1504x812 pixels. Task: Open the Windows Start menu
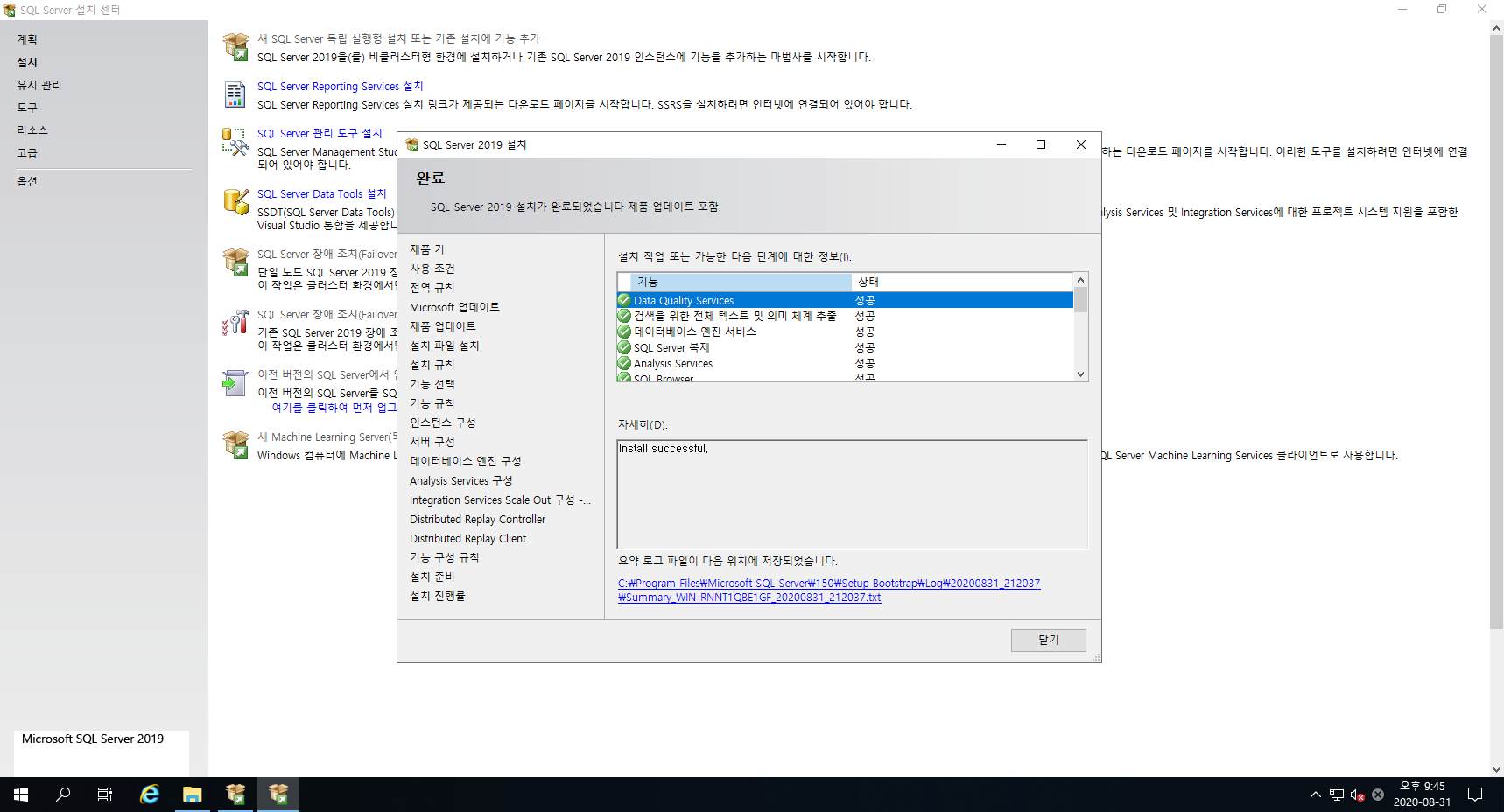(x=21, y=794)
